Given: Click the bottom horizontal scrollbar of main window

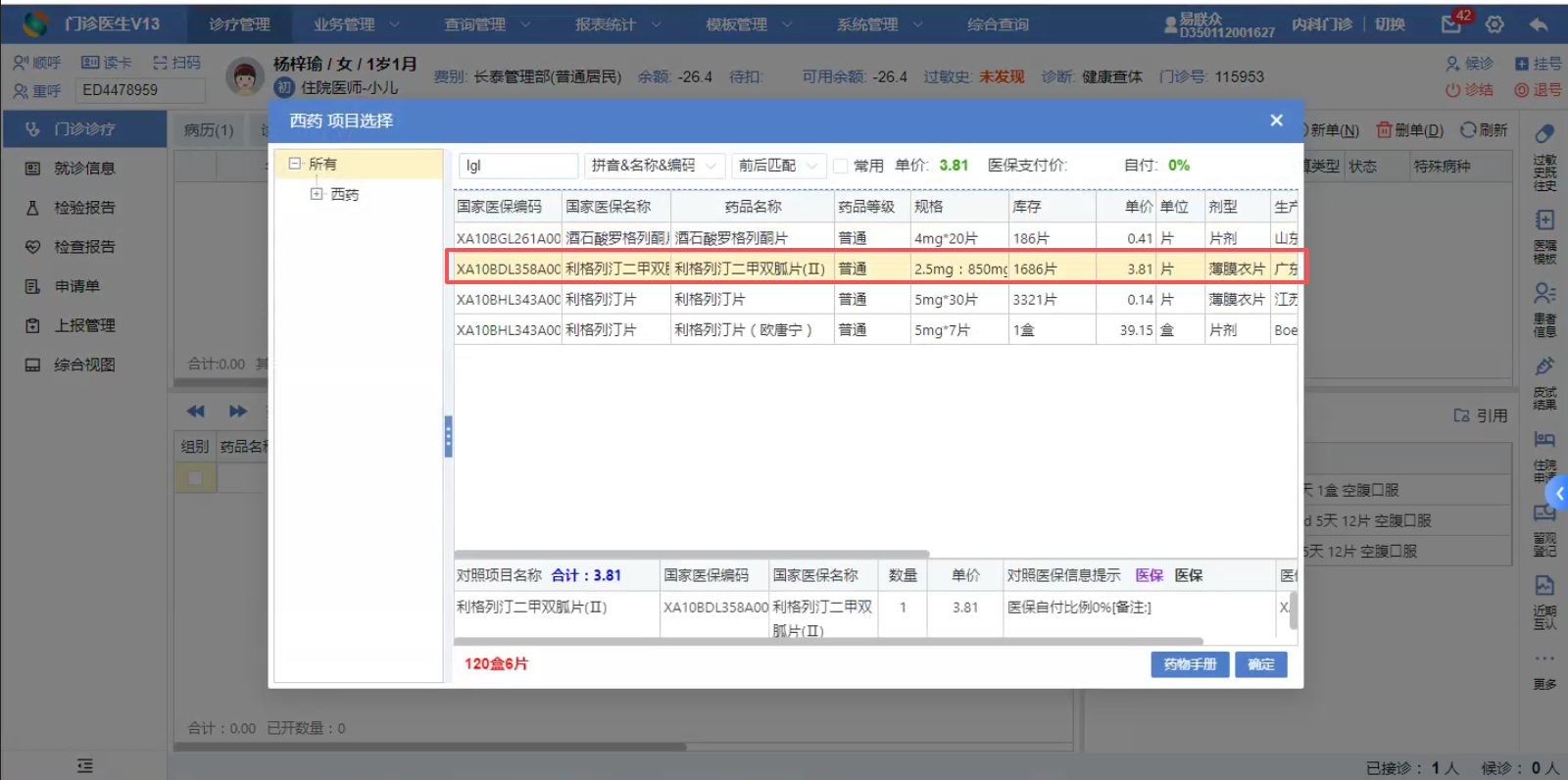Looking at the screenshot, I should tap(430, 747).
